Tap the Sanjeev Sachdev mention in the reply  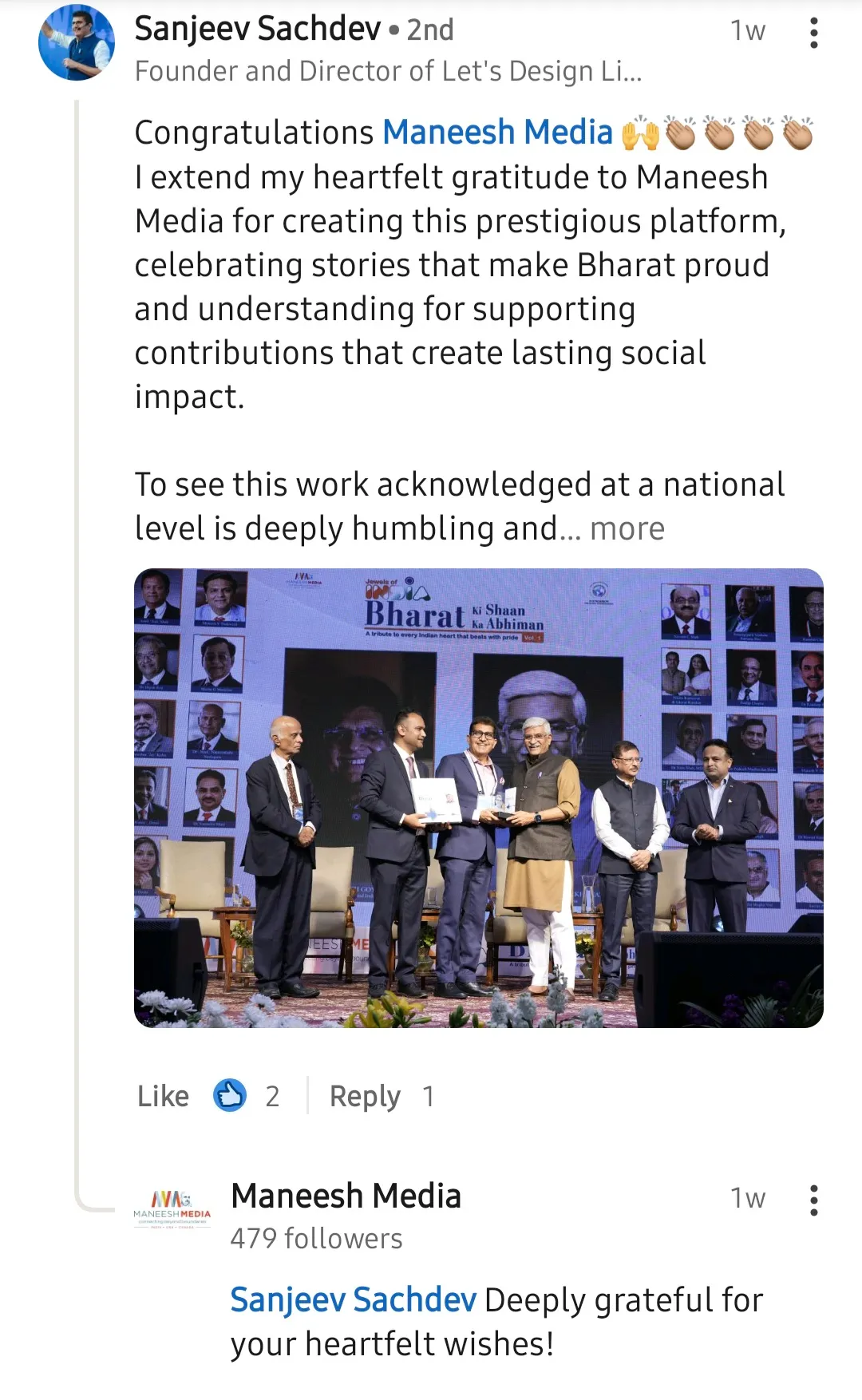353,1300
